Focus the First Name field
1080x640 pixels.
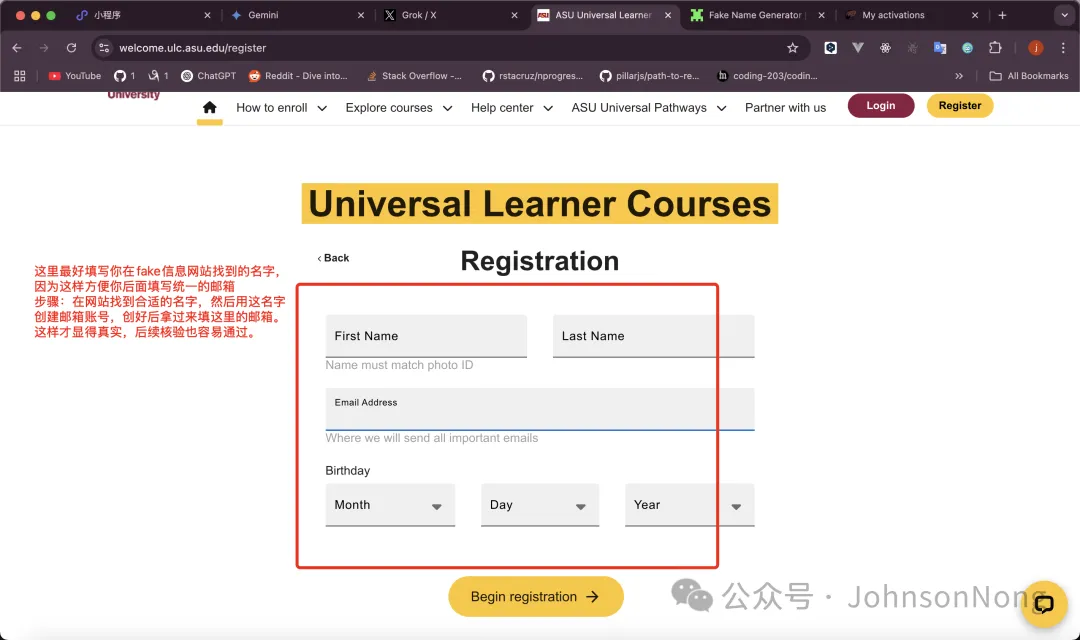click(x=426, y=336)
